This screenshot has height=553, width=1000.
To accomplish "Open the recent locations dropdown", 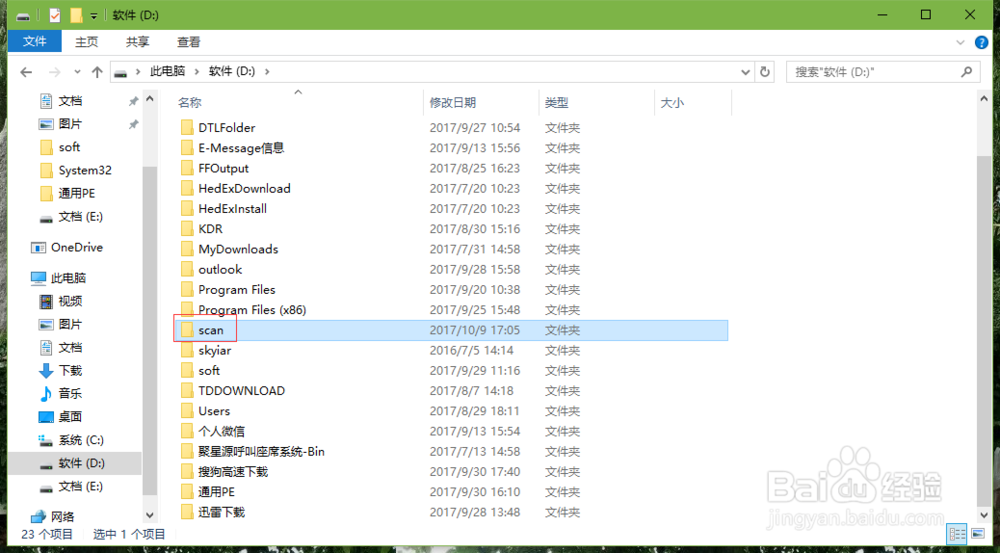I will 77,72.
